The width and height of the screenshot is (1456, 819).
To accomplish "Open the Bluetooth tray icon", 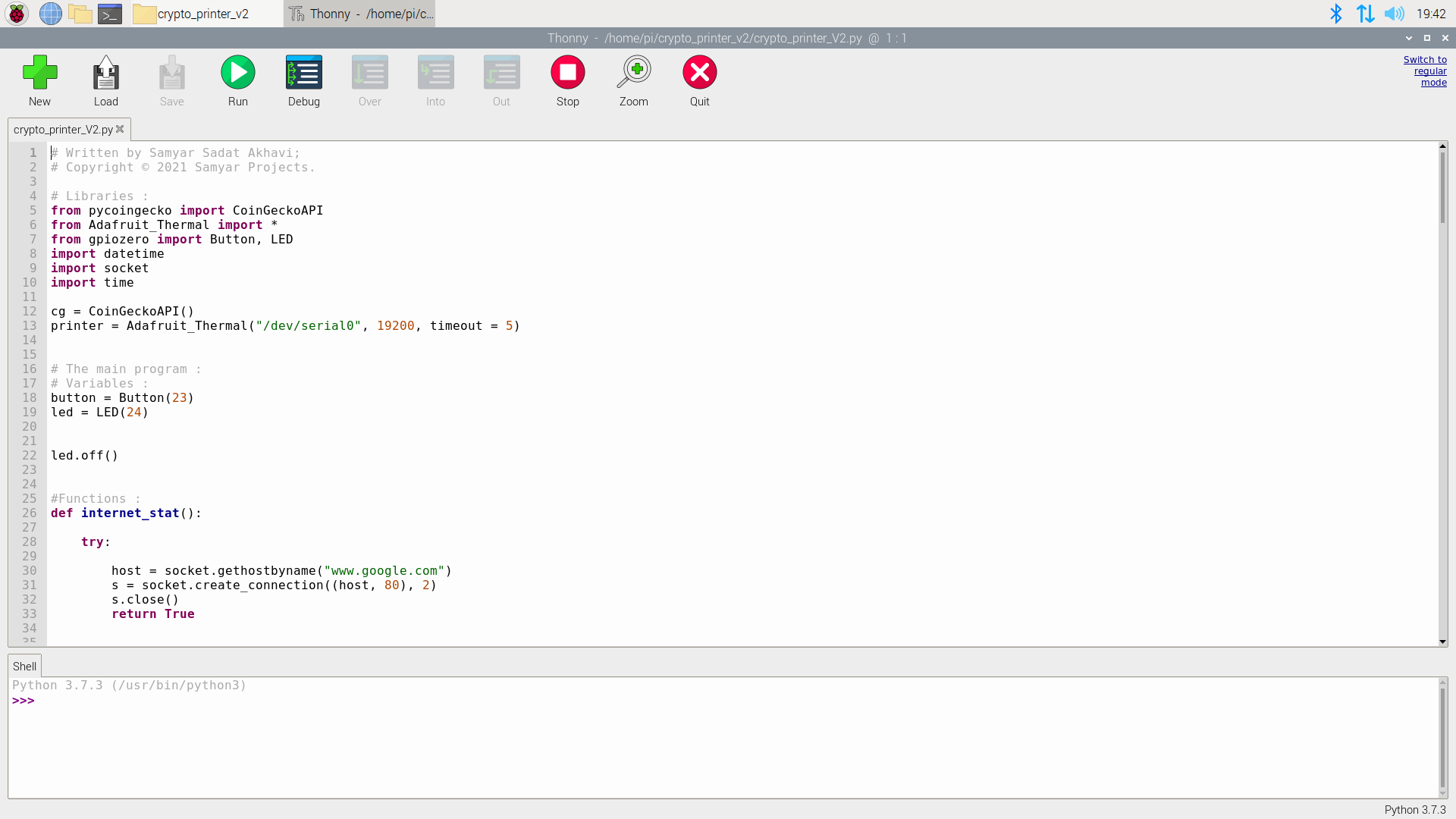I will [x=1336, y=14].
